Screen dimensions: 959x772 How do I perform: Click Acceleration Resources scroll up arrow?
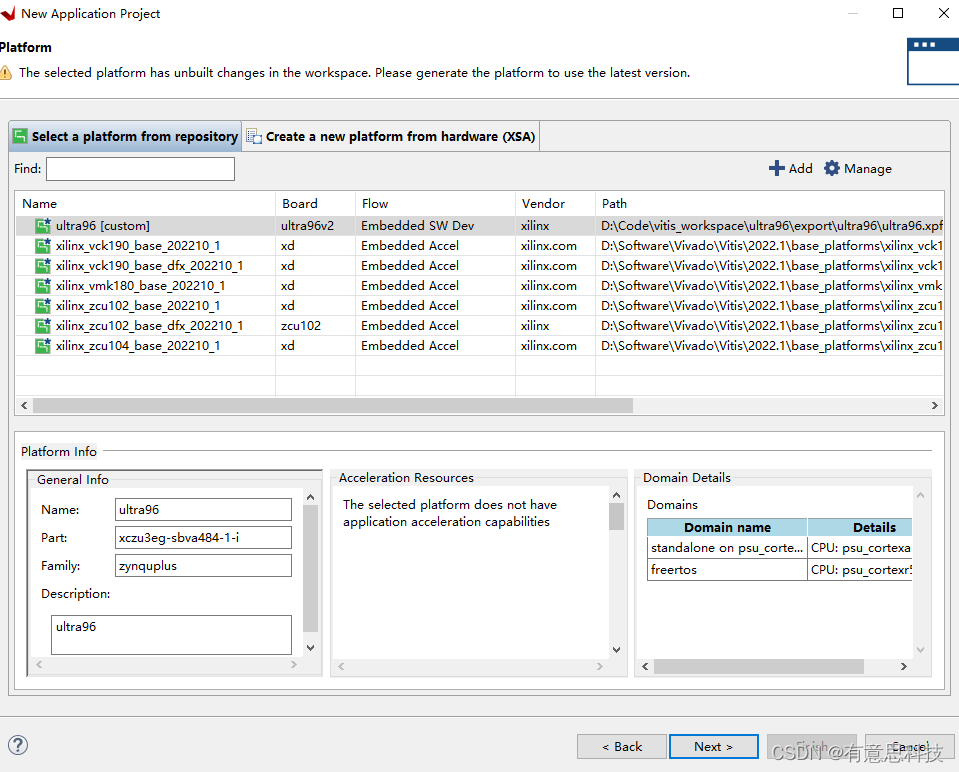[616, 495]
